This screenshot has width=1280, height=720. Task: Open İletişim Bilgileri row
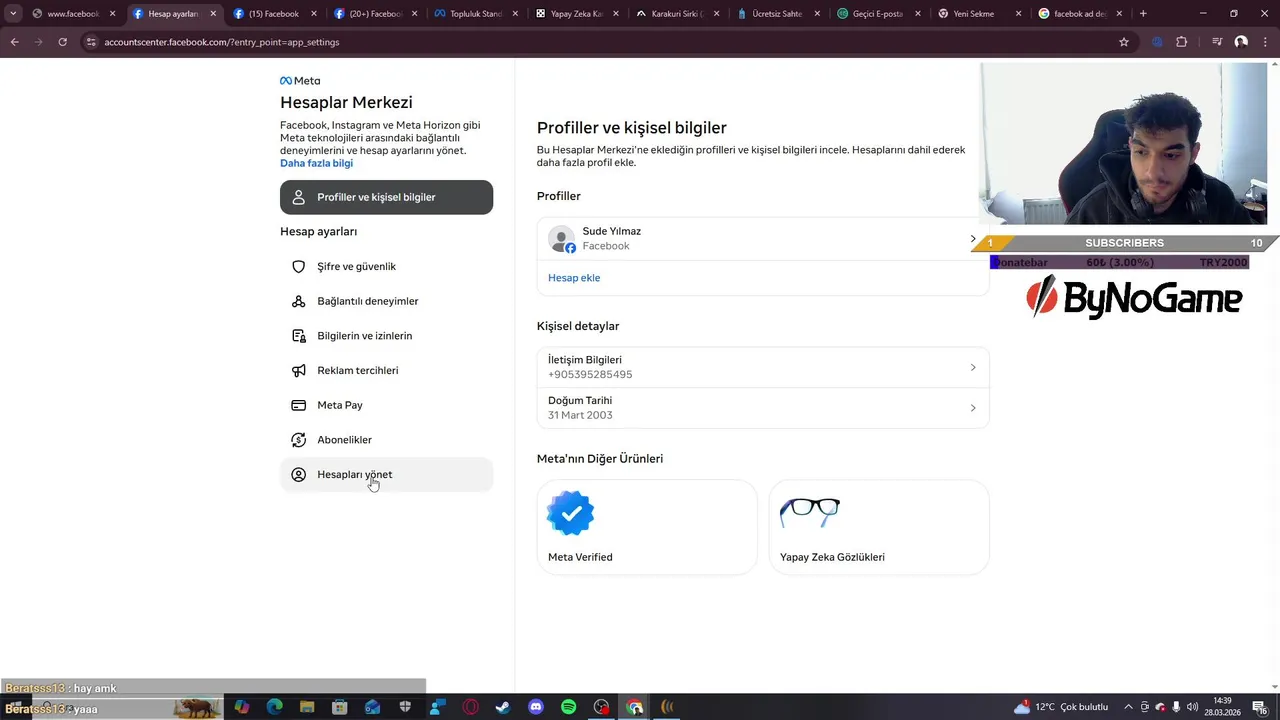pos(763,367)
